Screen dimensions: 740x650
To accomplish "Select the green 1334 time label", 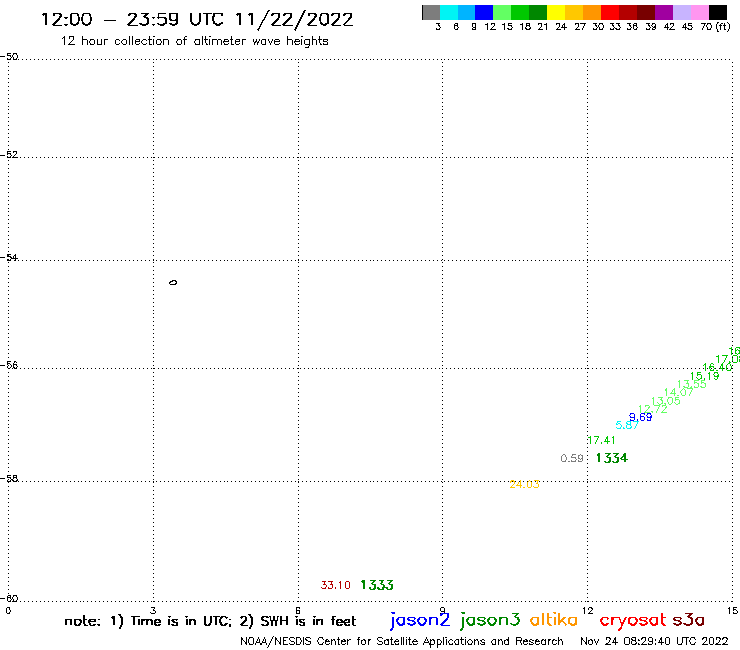I will [x=612, y=458].
